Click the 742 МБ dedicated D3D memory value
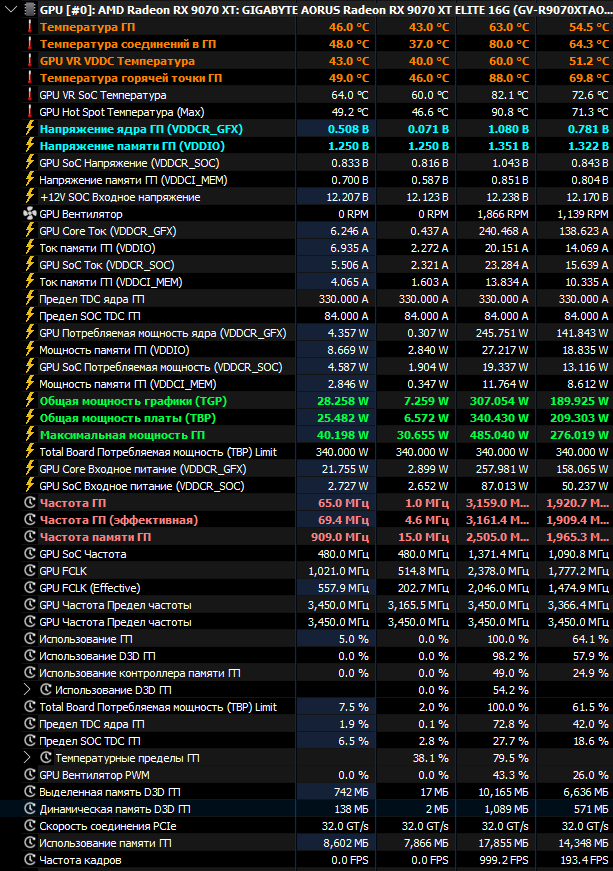Viewport: 613px width, 871px height. (x=351, y=792)
